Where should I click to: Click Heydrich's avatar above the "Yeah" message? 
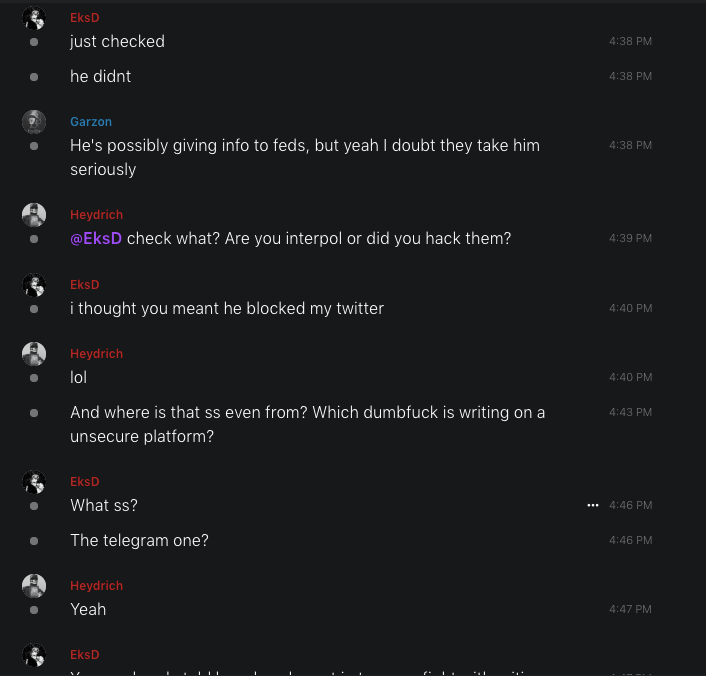click(34, 586)
